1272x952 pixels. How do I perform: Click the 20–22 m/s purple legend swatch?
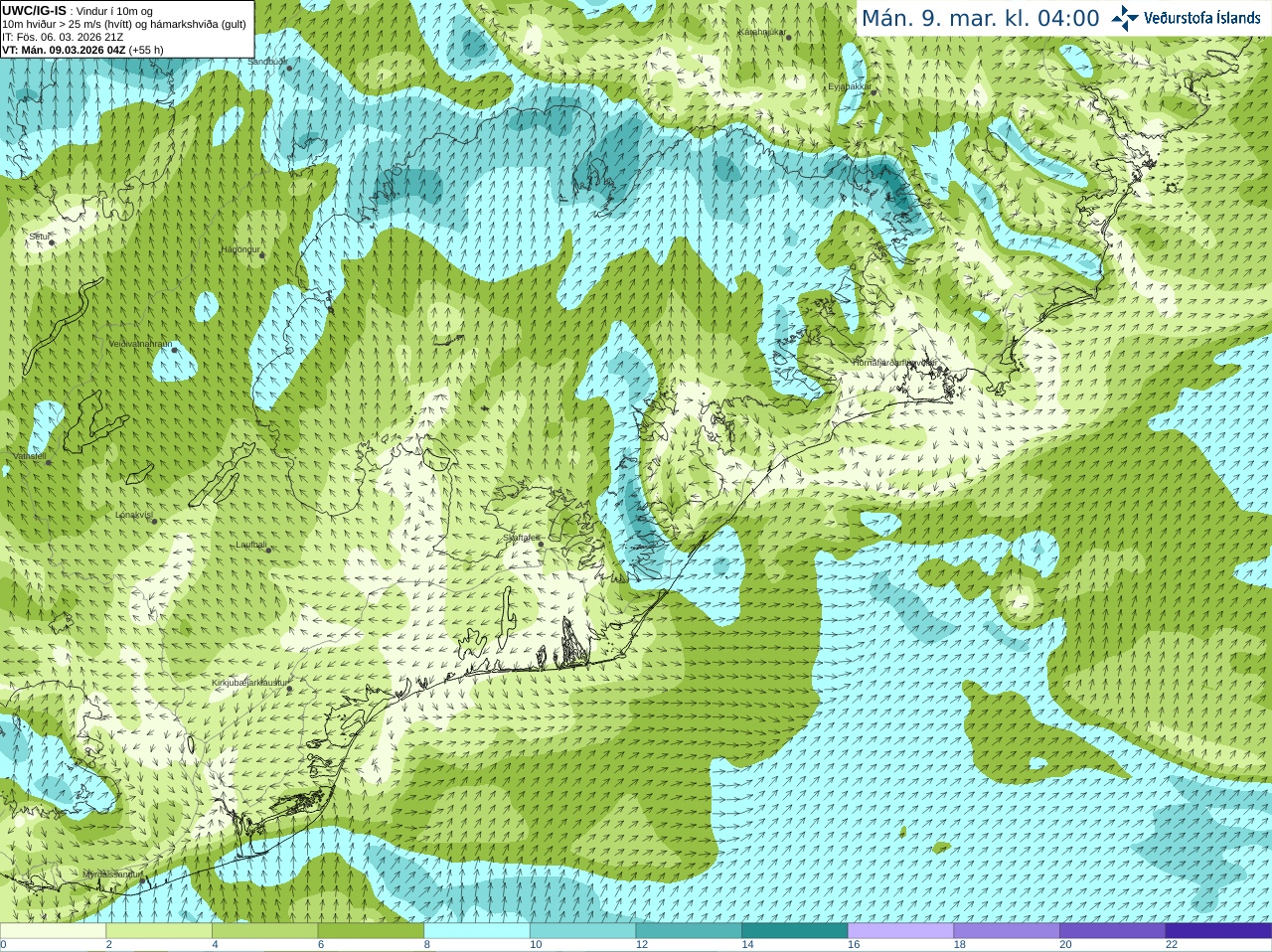pos(1113,931)
